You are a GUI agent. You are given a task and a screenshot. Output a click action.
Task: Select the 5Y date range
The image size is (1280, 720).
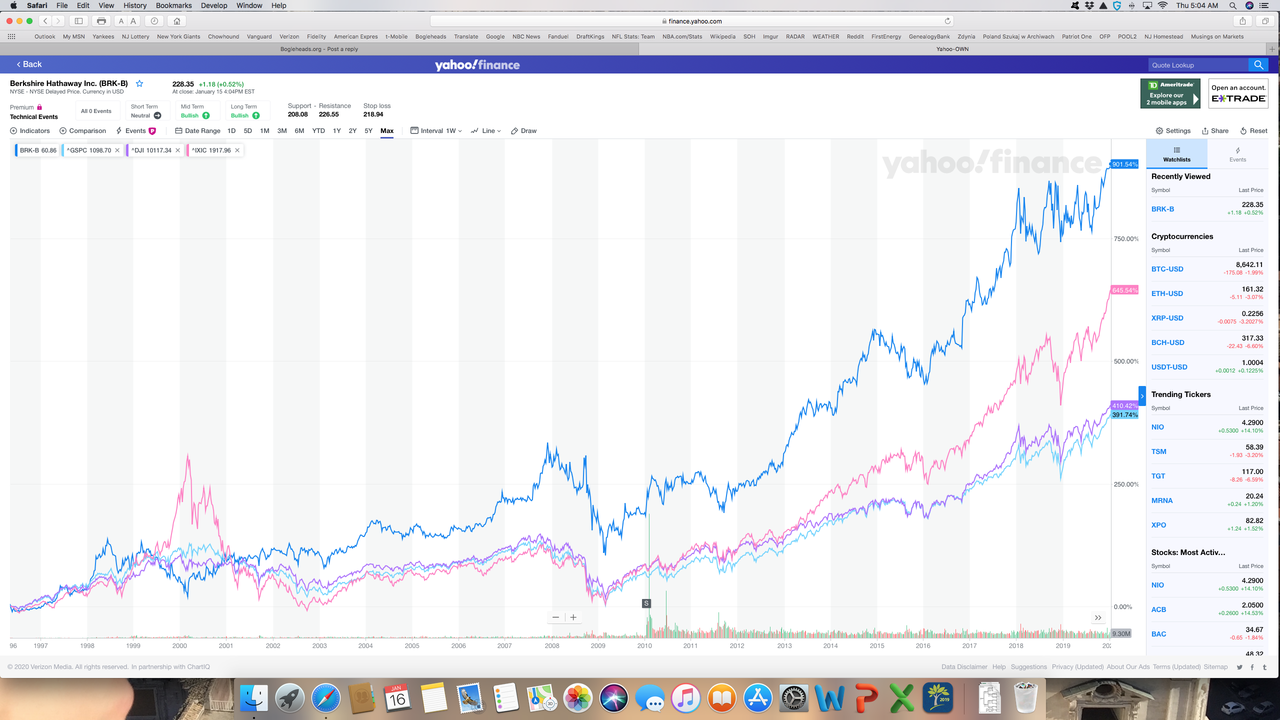[x=368, y=131]
